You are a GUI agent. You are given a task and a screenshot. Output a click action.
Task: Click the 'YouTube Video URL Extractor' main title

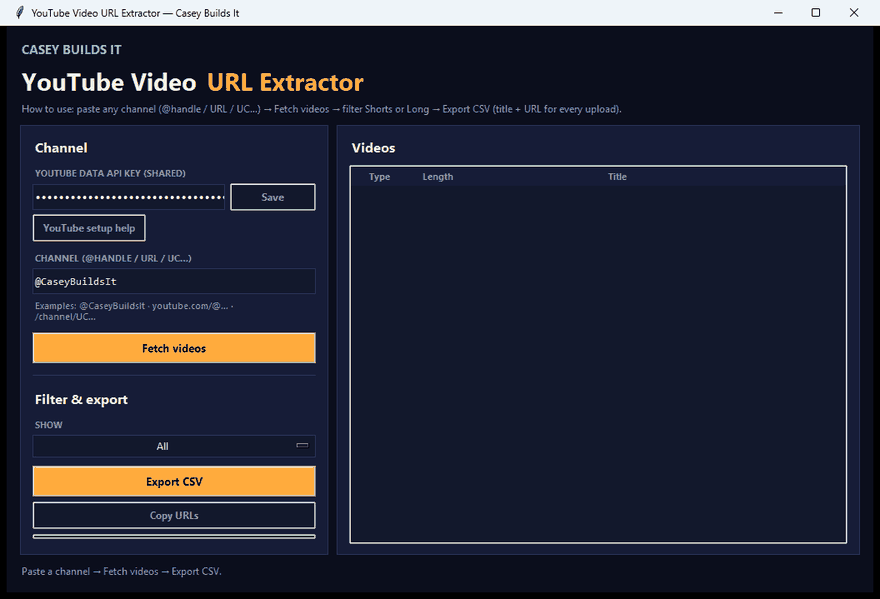coord(192,83)
